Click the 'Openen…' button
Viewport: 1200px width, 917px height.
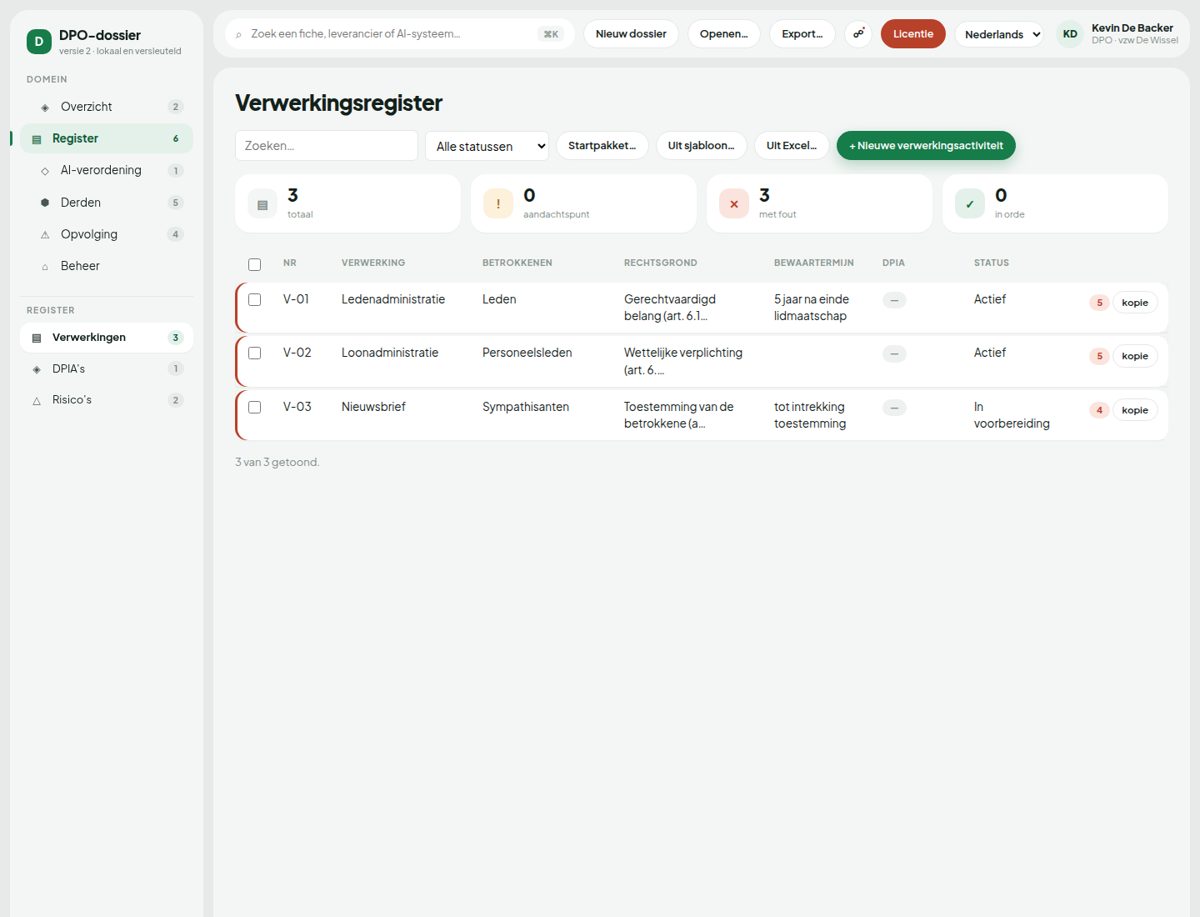point(724,34)
